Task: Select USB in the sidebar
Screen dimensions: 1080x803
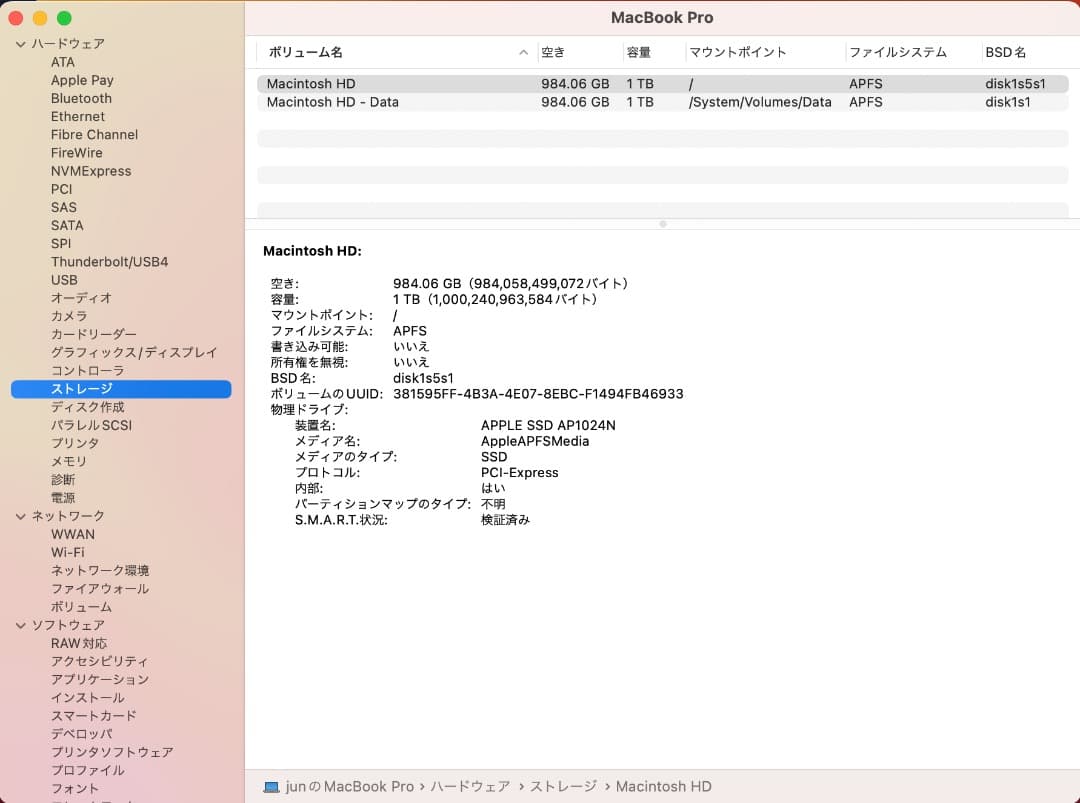Action: 64,280
